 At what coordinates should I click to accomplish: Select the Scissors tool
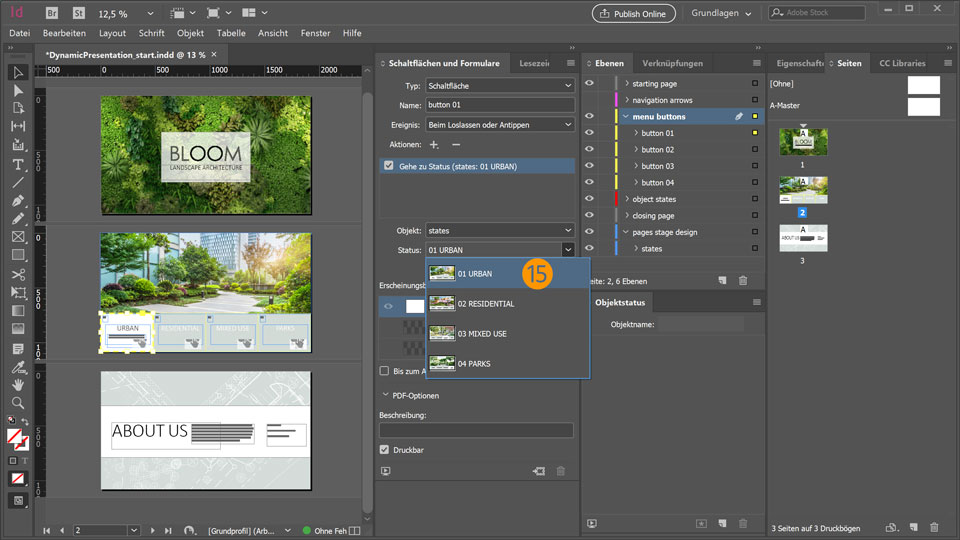pyautogui.click(x=18, y=274)
